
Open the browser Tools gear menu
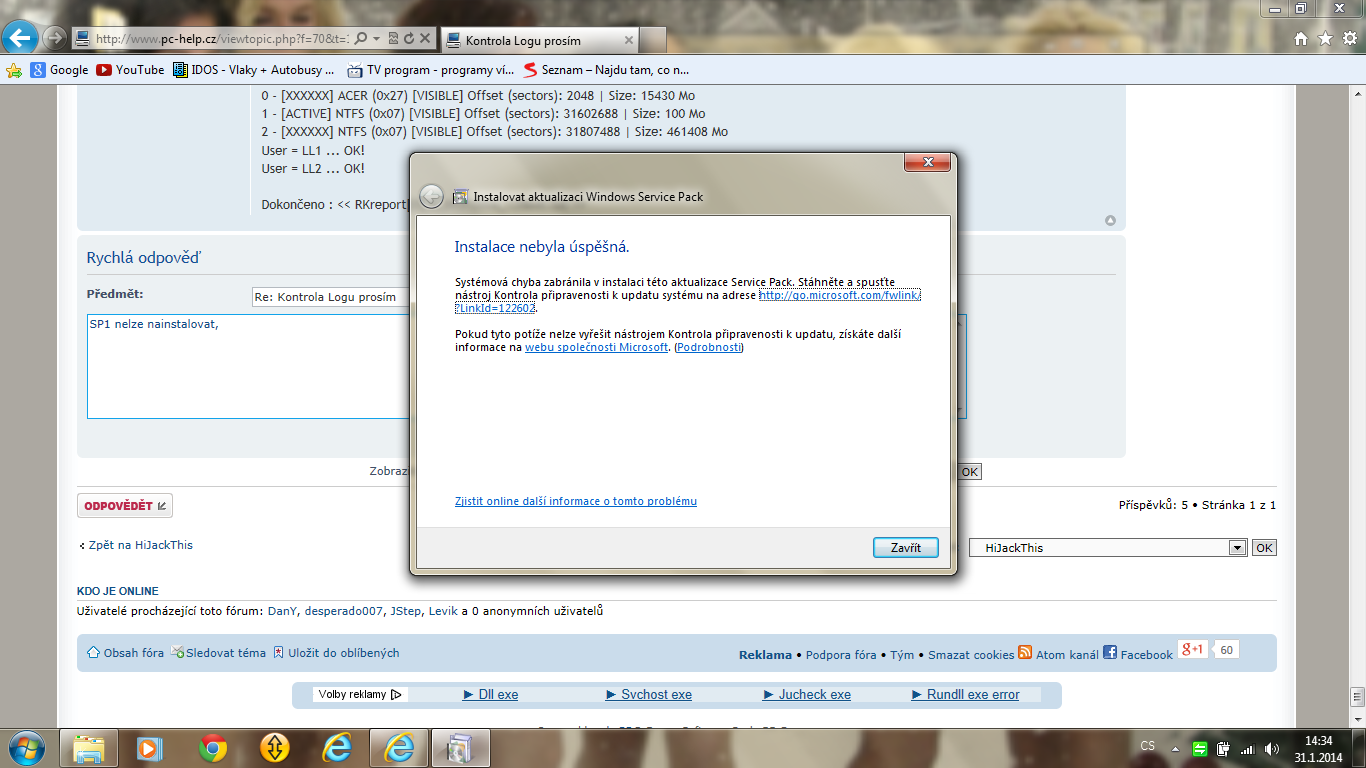click(x=1349, y=39)
